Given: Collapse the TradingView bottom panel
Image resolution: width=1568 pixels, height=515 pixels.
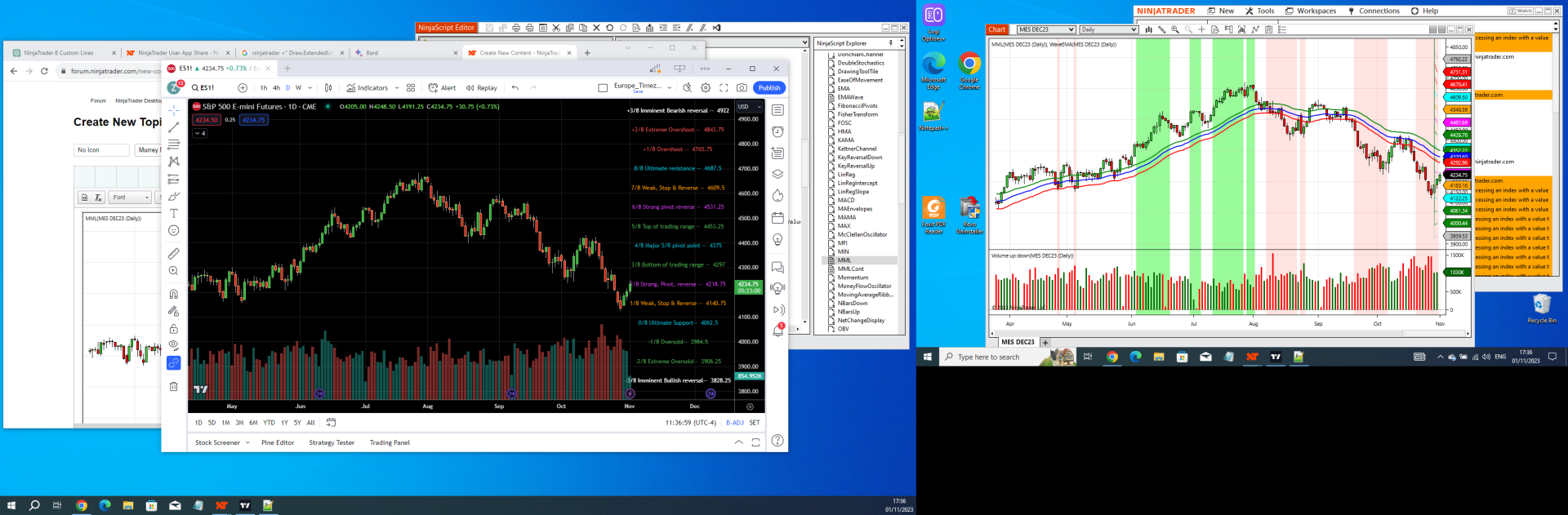Looking at the screenshot, I should [x=739, y=442].
